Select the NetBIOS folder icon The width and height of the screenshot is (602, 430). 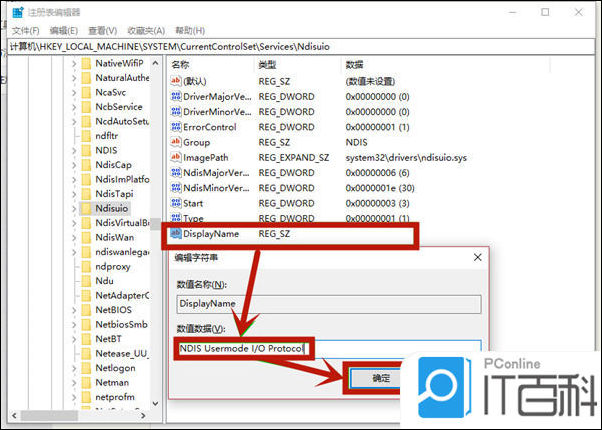tap(86, 310)
